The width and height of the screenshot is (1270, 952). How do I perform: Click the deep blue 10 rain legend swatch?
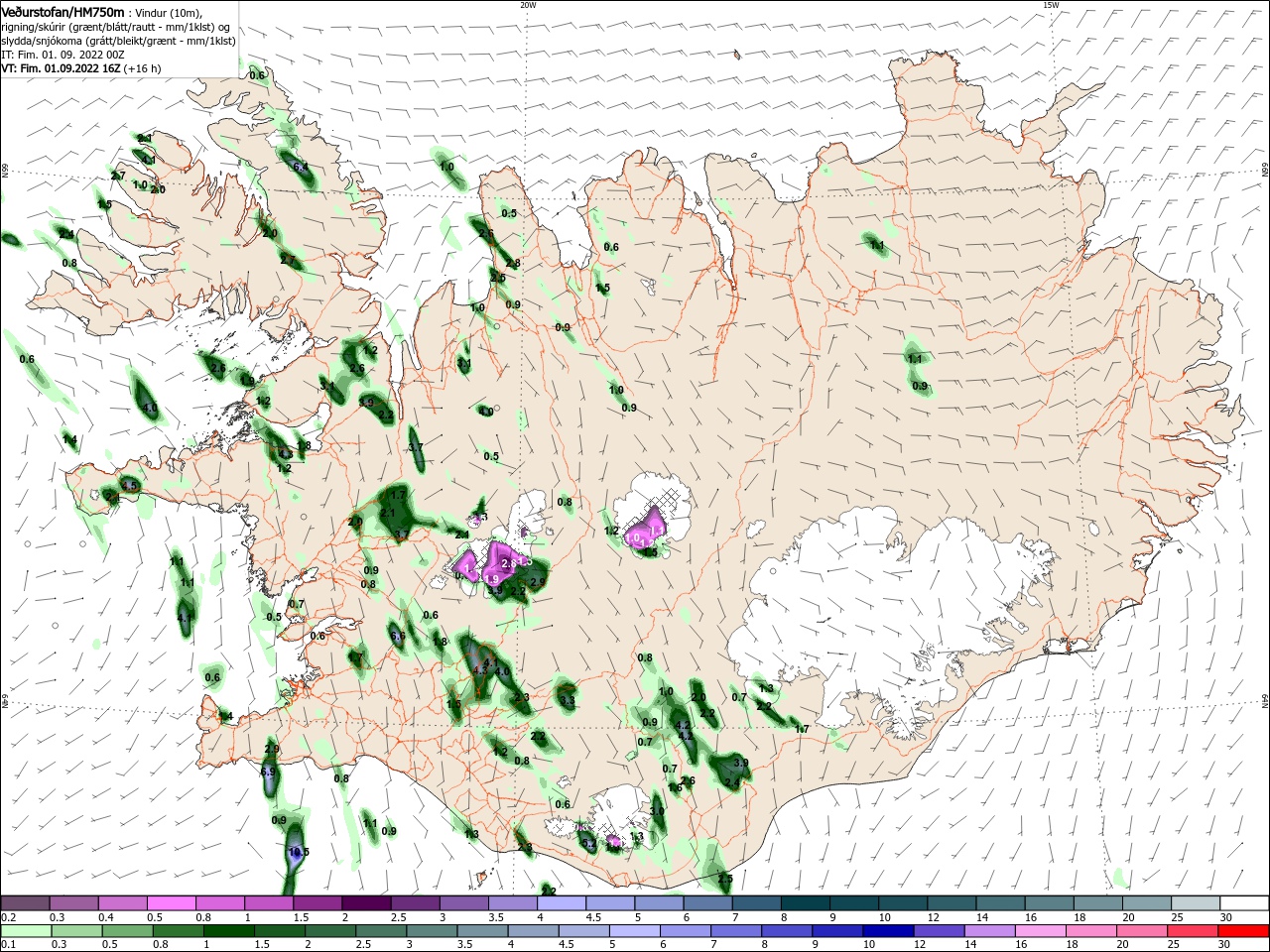[888, 931]
